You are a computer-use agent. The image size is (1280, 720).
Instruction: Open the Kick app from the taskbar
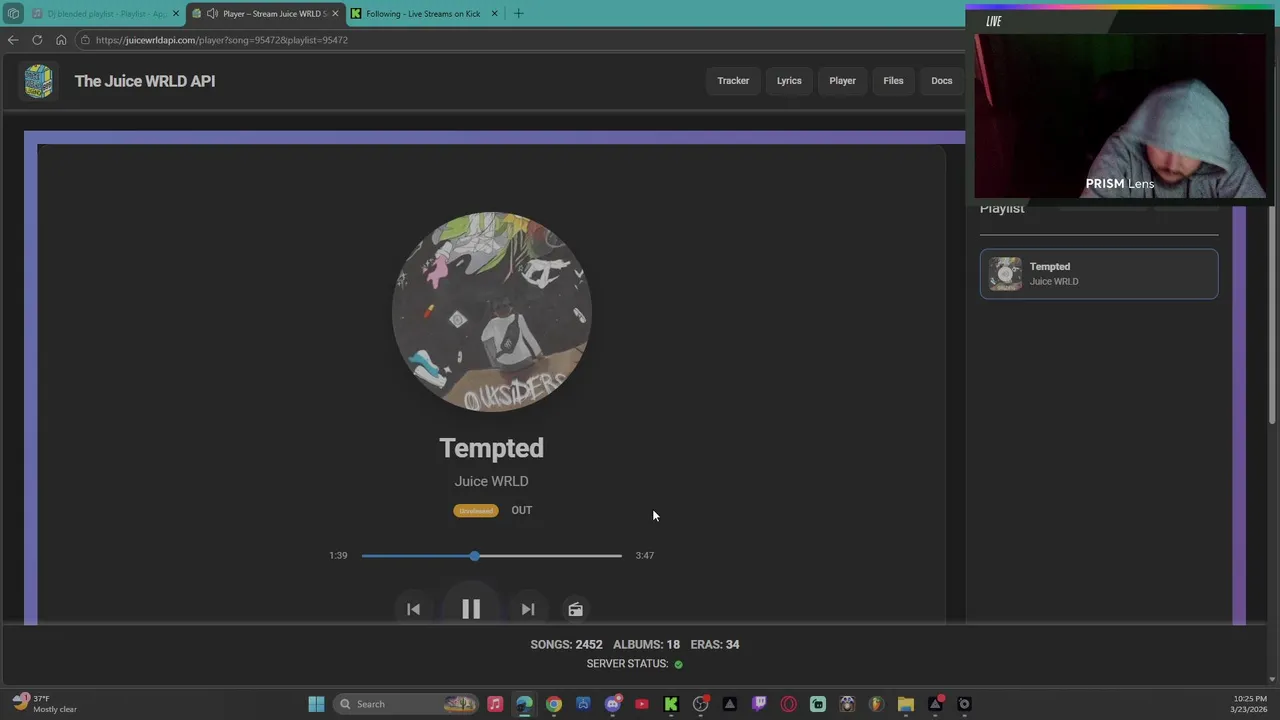tap(671, 704)
